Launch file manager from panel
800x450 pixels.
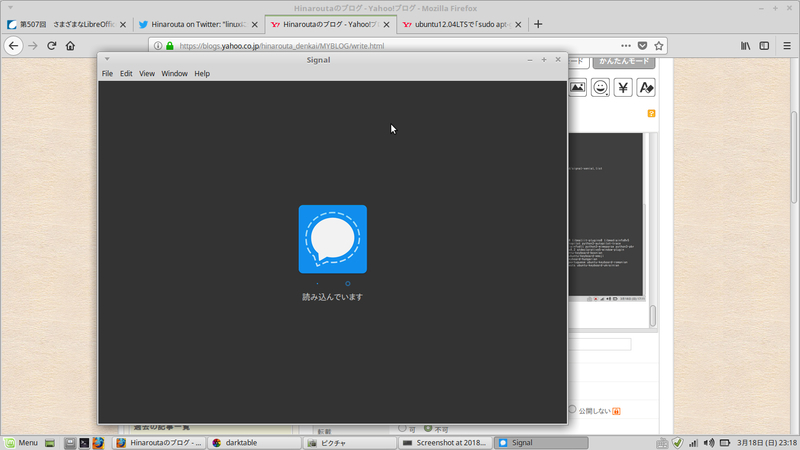70,443
